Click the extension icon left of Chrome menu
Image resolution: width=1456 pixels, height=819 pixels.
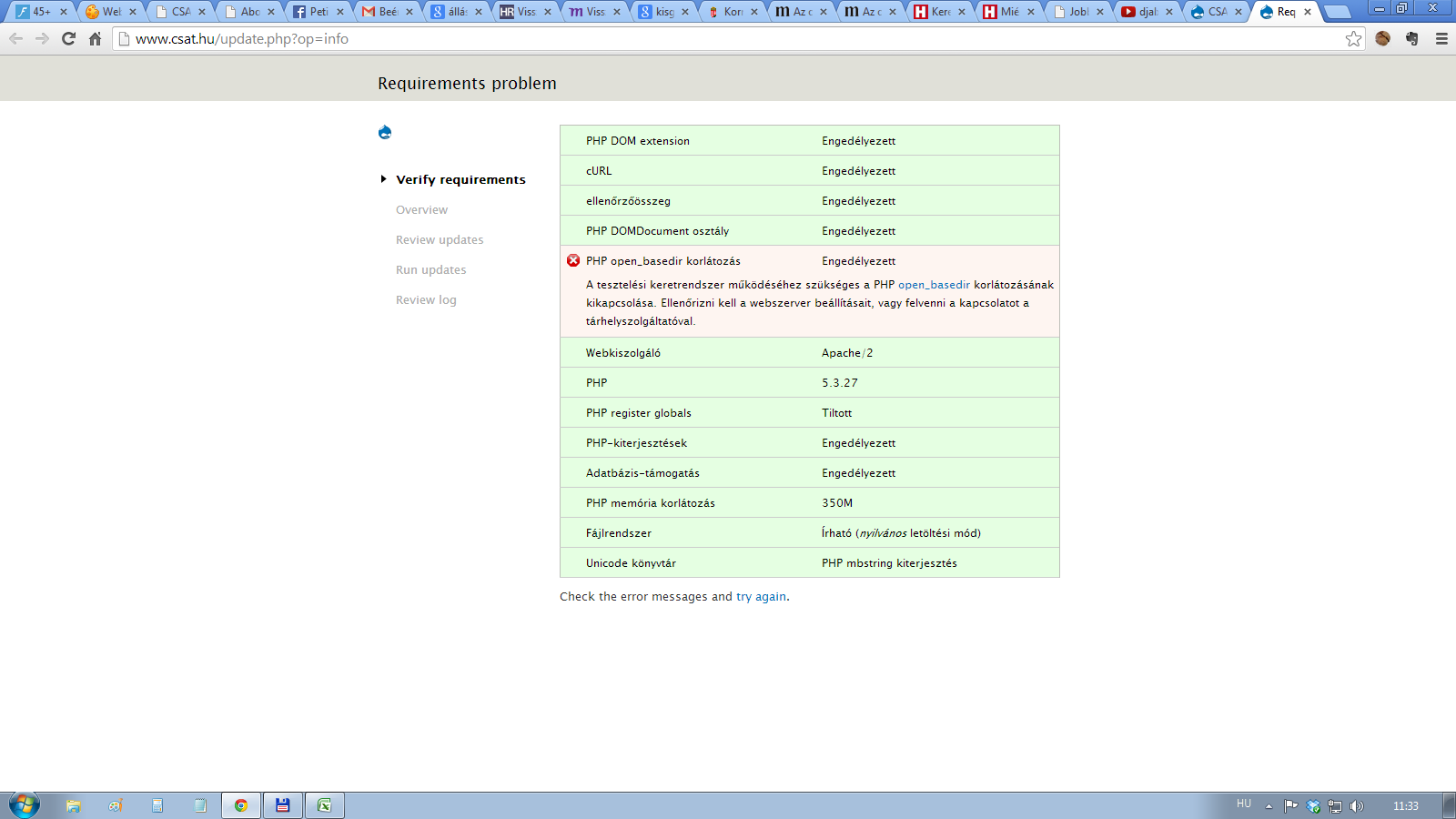[1412, 39]
